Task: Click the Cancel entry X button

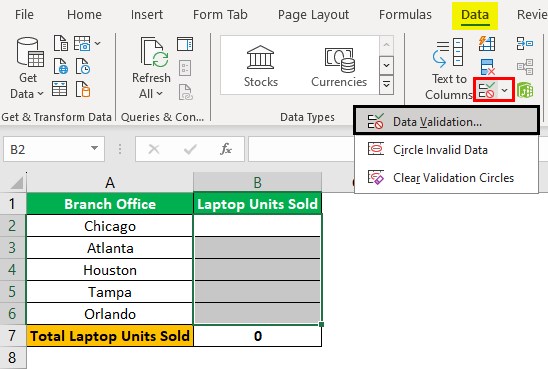Action: coord(154,150)
